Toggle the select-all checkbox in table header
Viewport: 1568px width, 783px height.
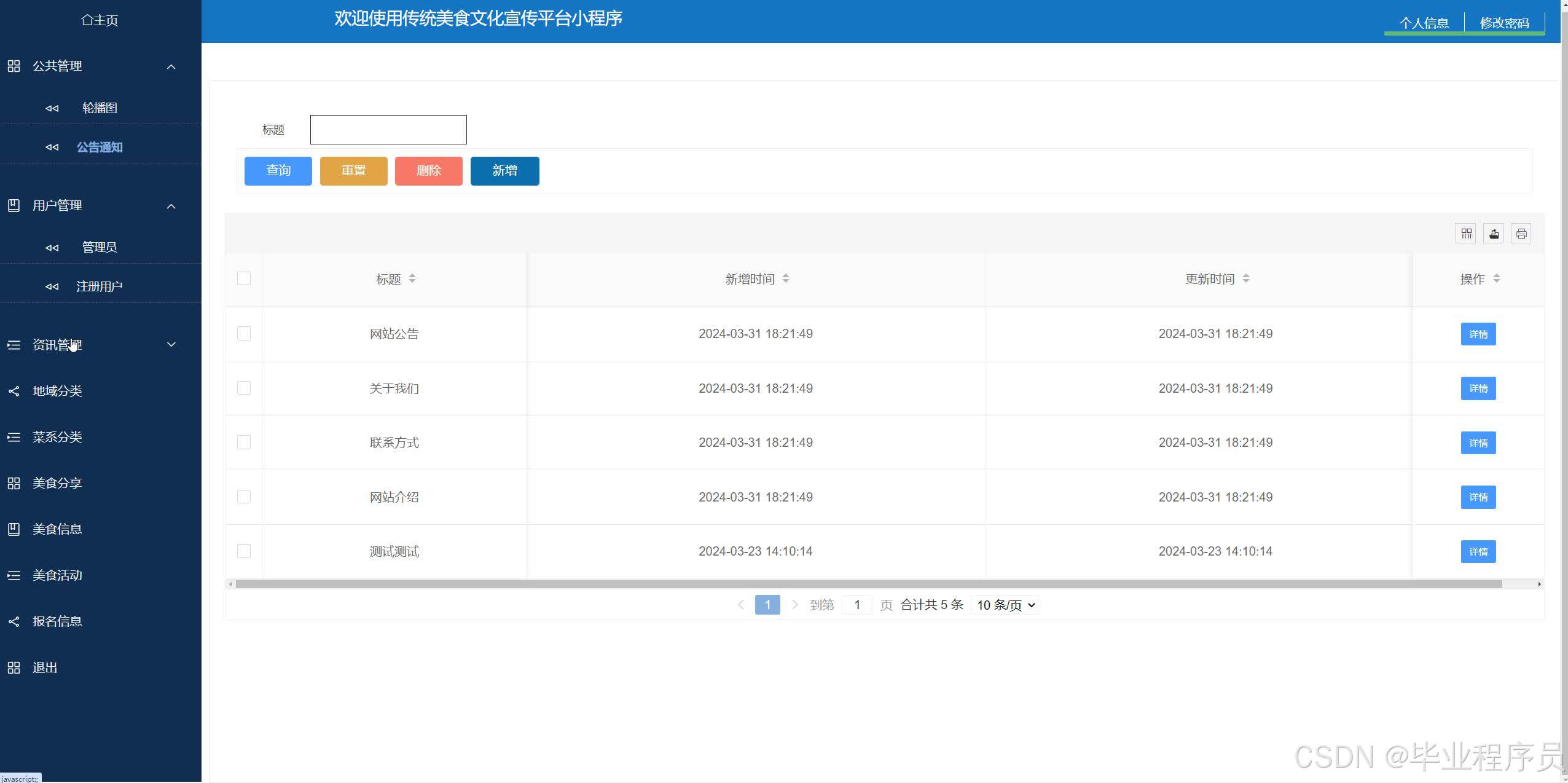pyautogui.click(x=244, y=278)
